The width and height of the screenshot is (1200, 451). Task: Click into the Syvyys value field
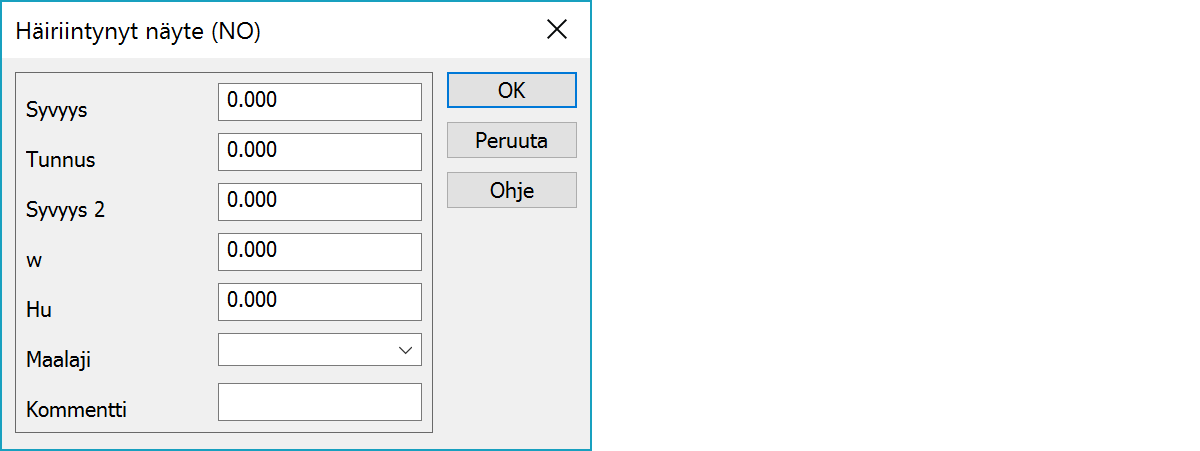coord(319,101)
